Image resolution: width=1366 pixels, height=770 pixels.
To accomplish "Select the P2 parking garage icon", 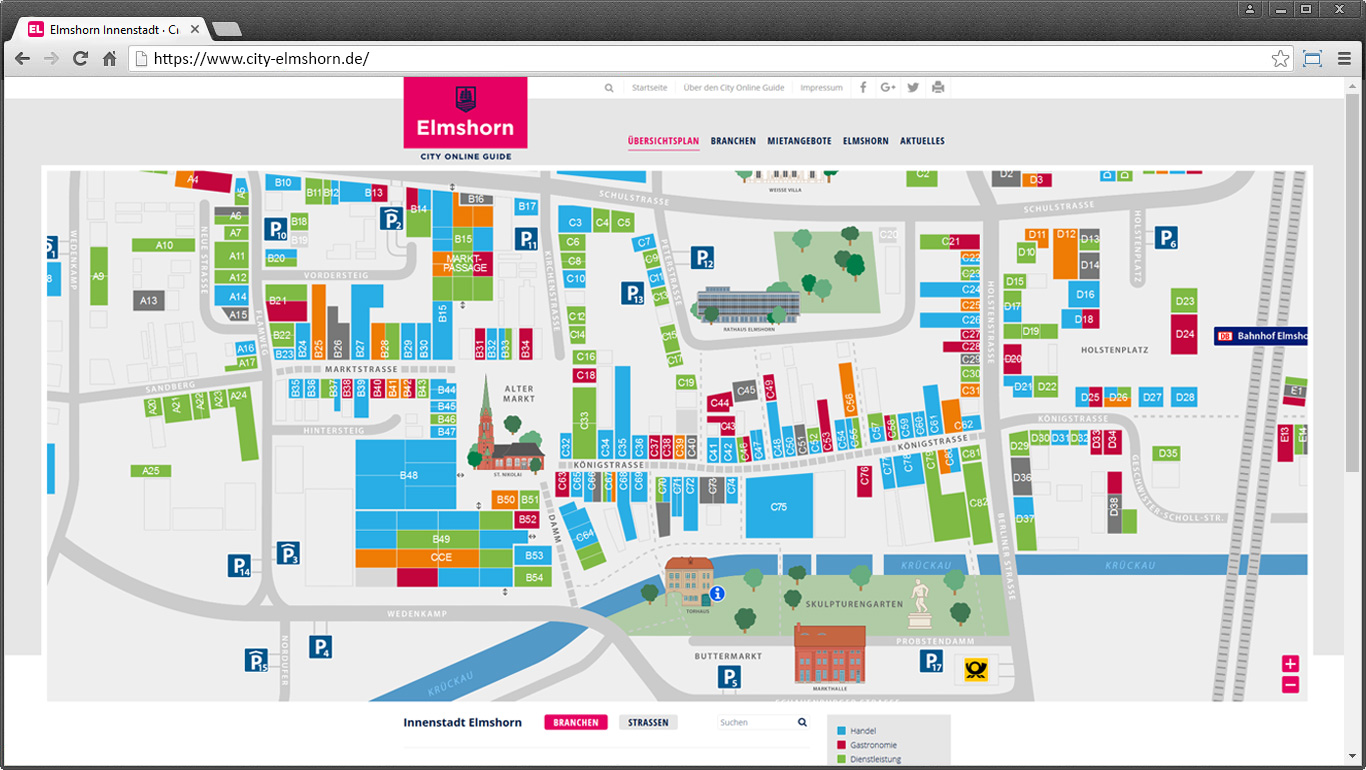I will tap(392, 219).
